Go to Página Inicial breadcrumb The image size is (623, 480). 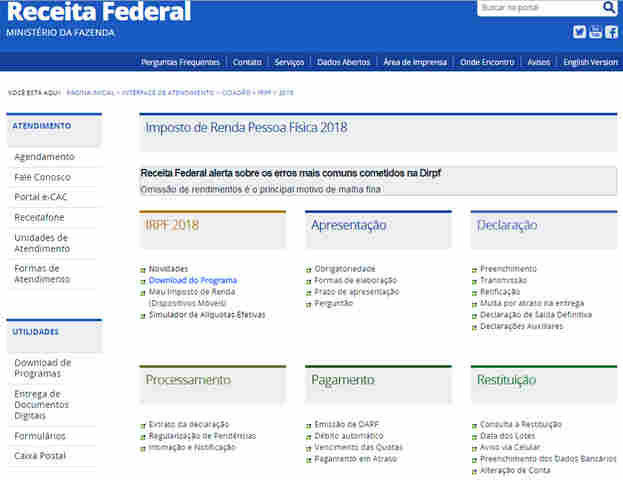click(91, 93)
